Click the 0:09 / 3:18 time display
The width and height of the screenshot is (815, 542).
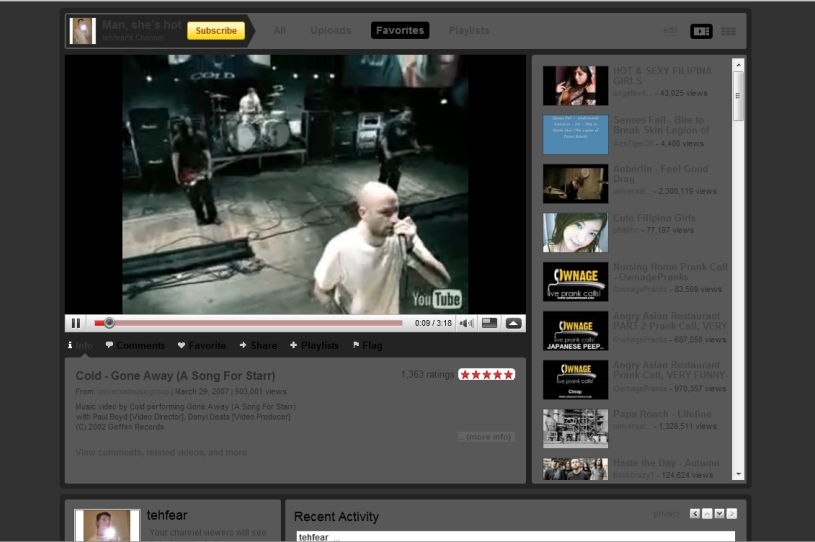tap(433, 323)
